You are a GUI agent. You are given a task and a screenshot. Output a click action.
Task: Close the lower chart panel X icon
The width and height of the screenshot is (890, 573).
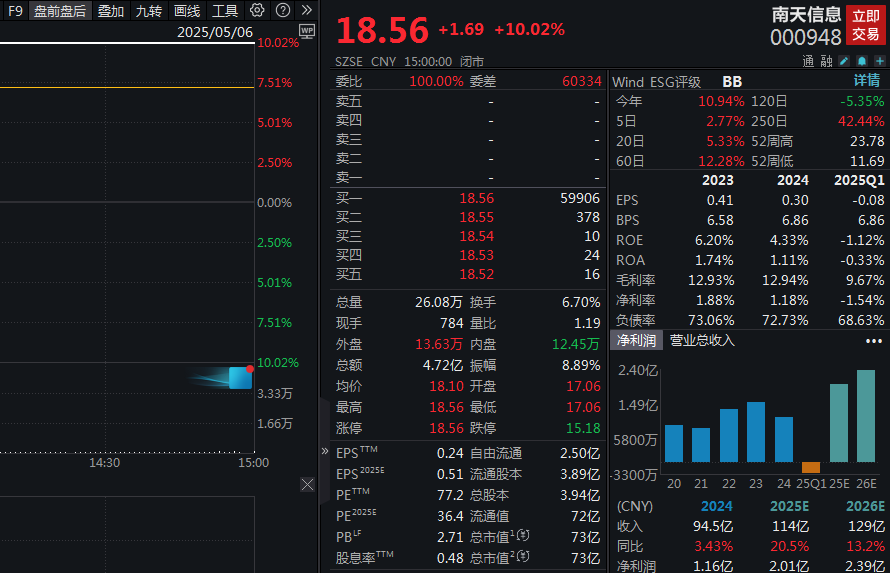click(307, 484)
